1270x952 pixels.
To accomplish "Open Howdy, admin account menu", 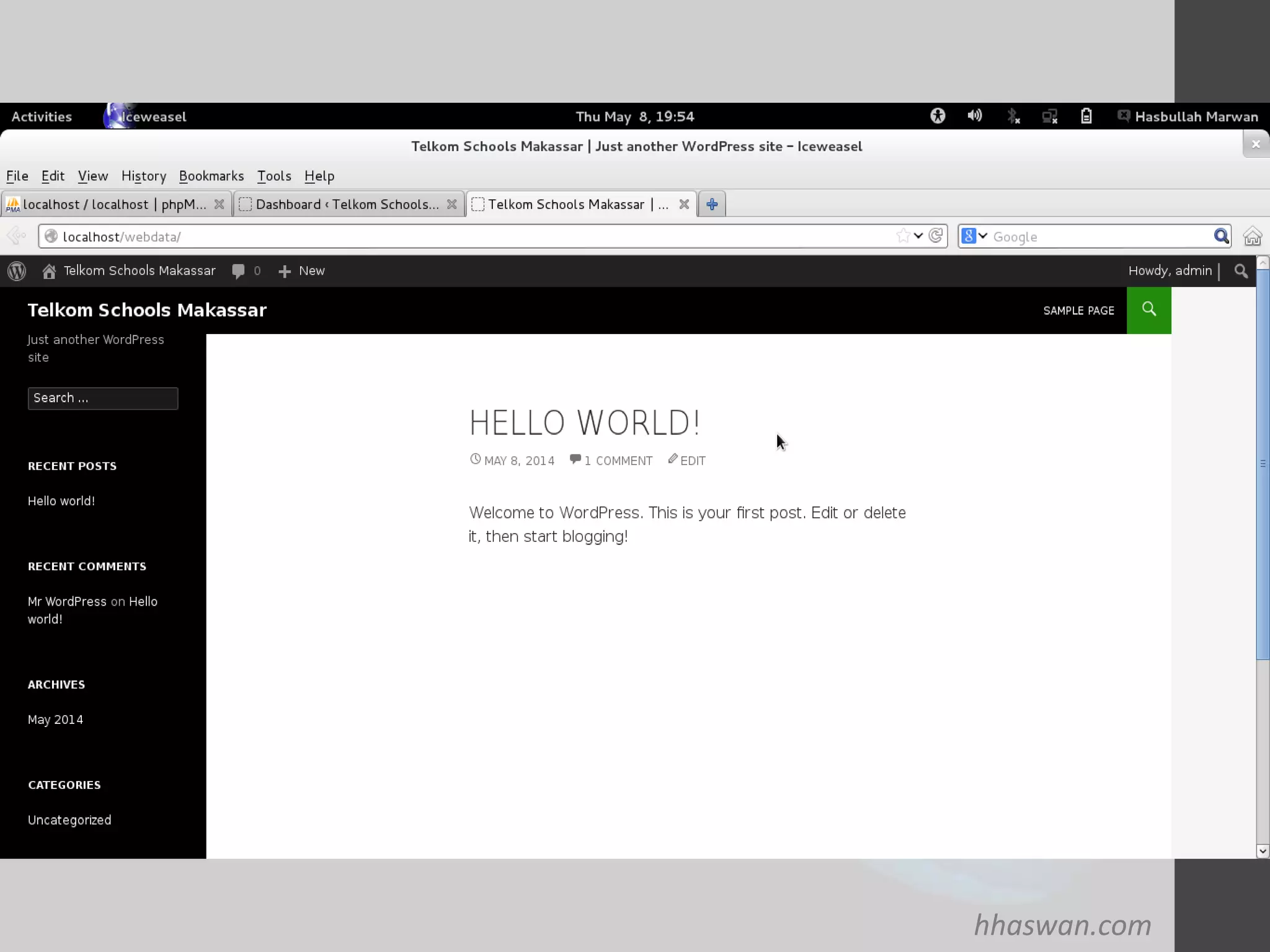I will [x=1170, y=271].
